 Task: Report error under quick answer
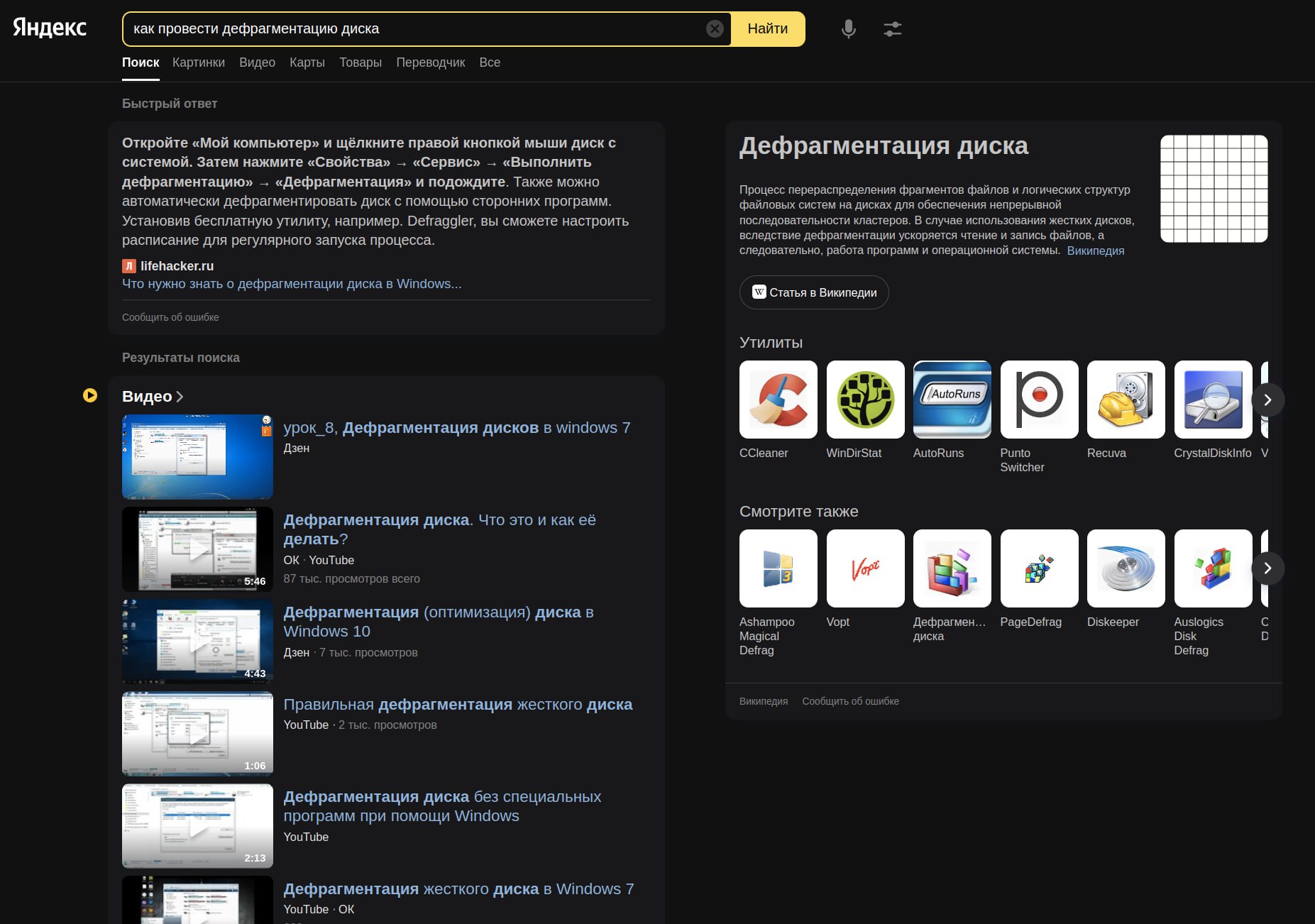tap(170, 317)
